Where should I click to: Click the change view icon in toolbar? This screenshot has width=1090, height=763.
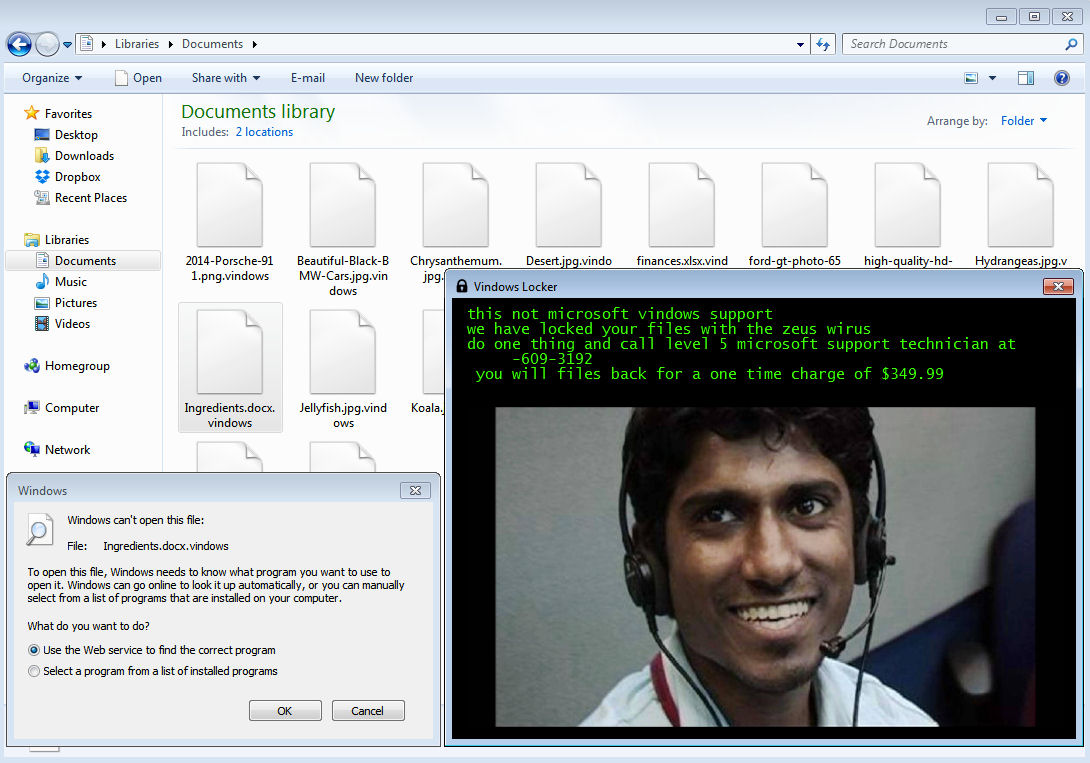pos(971,78)
